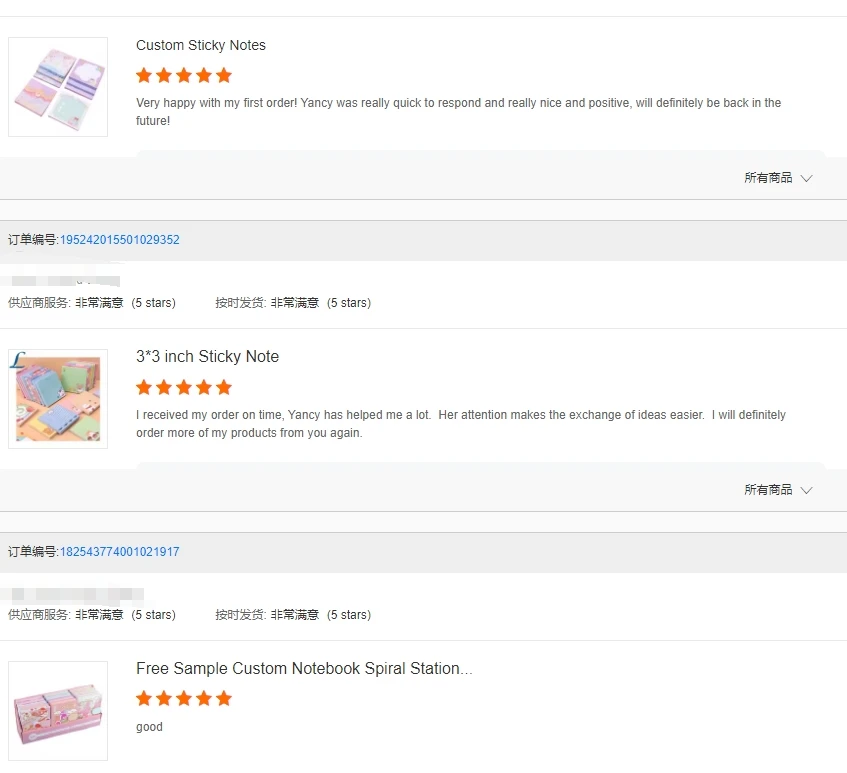Viewport: 847px width, 773px height.
Task: Open the Custom Sticky Notes product thumbnail
Action: (x=58, y=87)
